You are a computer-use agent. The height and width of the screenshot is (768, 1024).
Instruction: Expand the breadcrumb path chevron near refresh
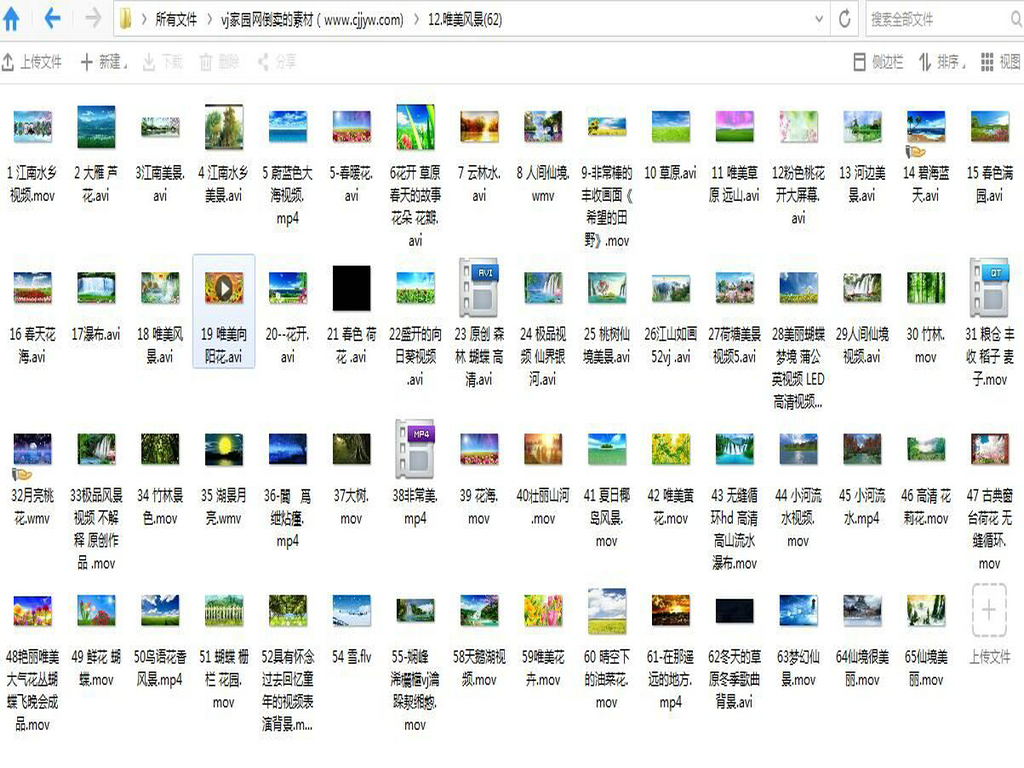tap(818, 18)
